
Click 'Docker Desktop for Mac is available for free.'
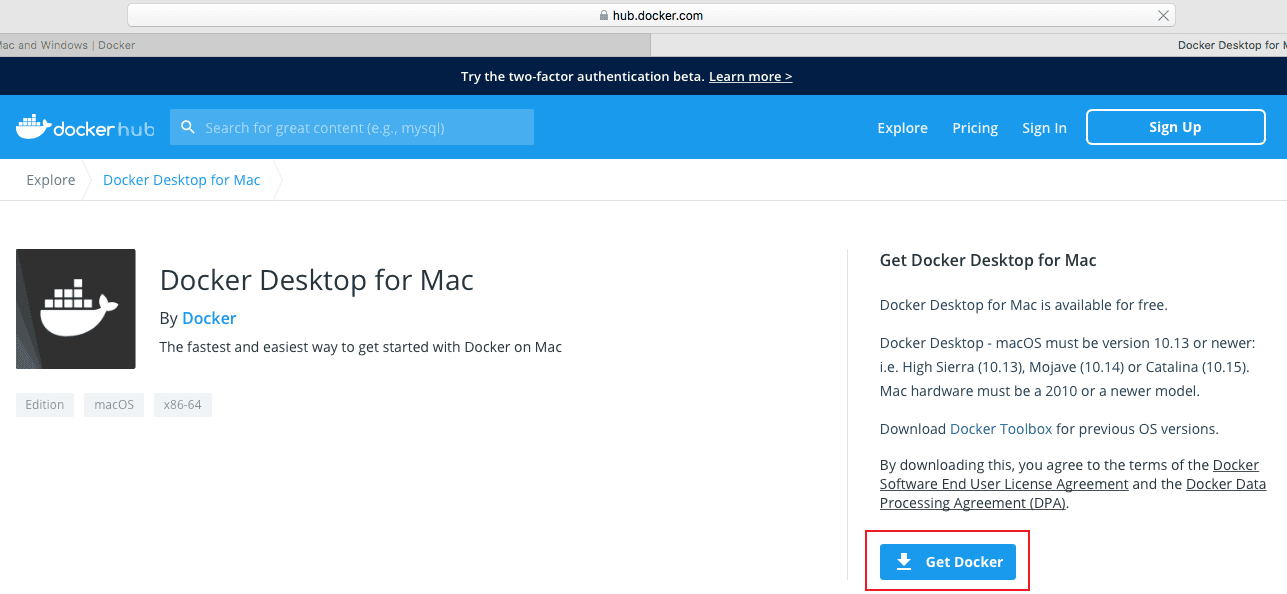pyautogui.click(x=1024, y=305)
